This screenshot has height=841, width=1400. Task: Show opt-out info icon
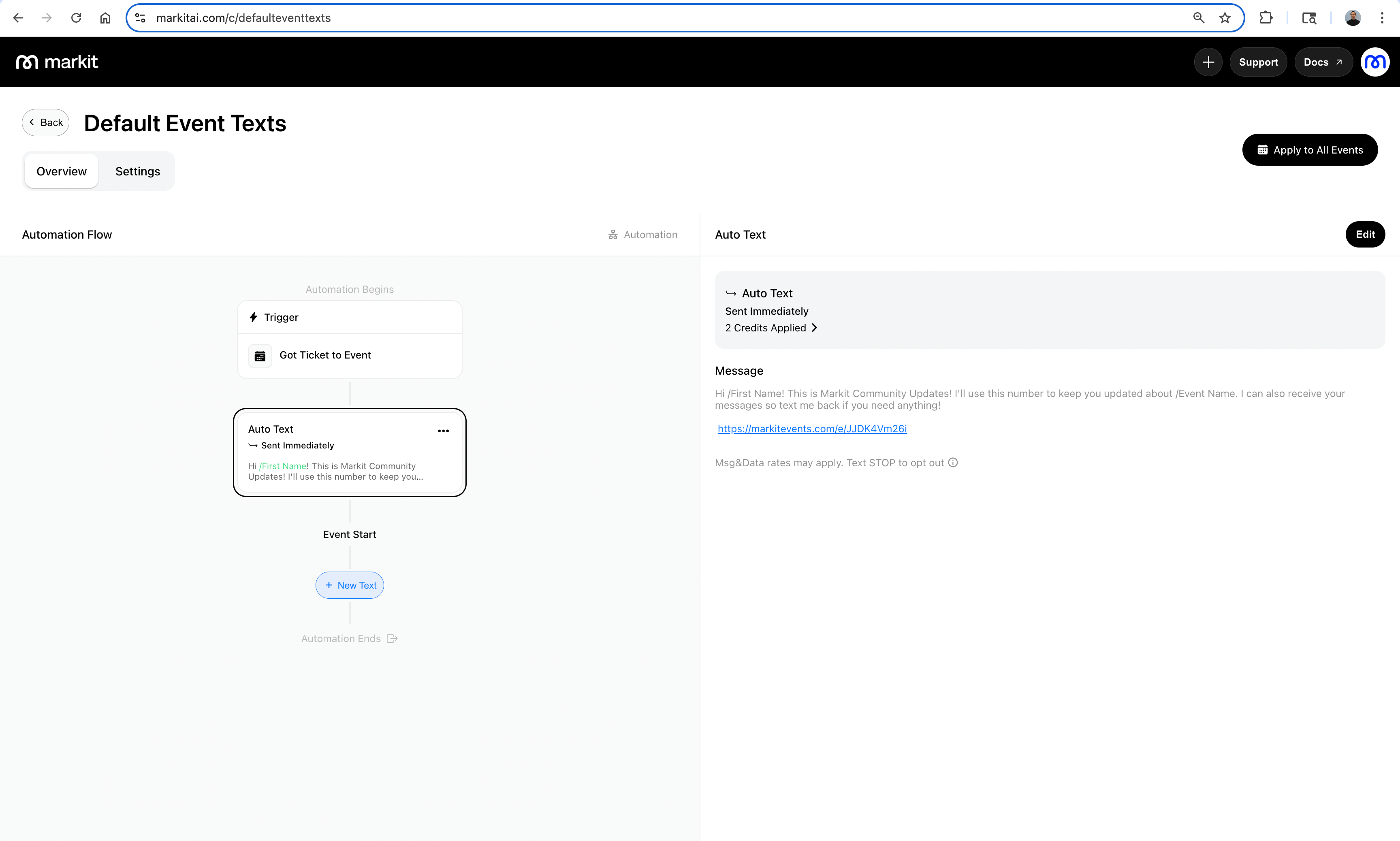[x=953, y=463]
